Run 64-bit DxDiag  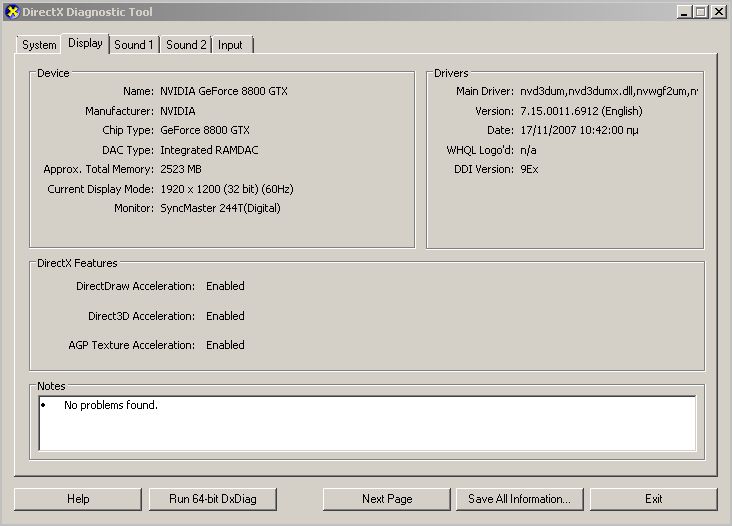213,499
